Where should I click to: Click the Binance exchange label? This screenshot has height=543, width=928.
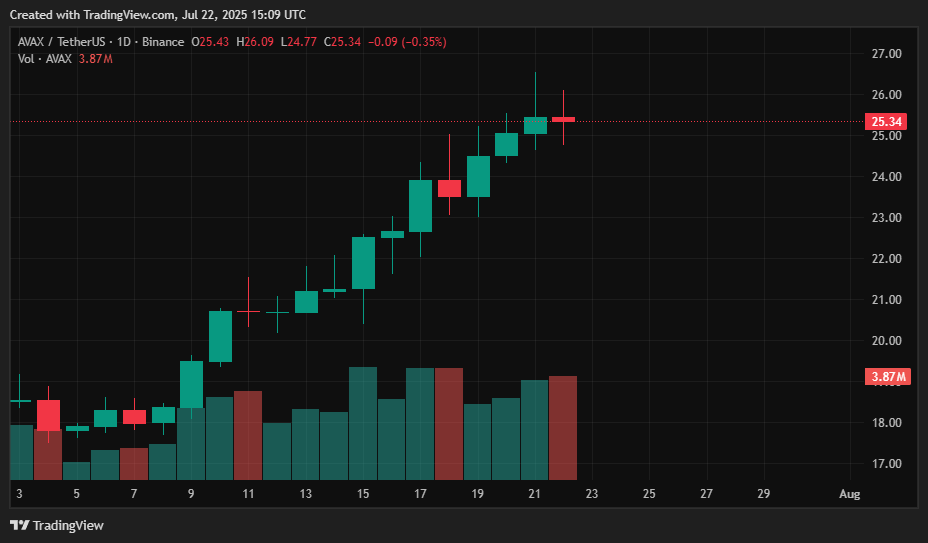click(164, 42)
